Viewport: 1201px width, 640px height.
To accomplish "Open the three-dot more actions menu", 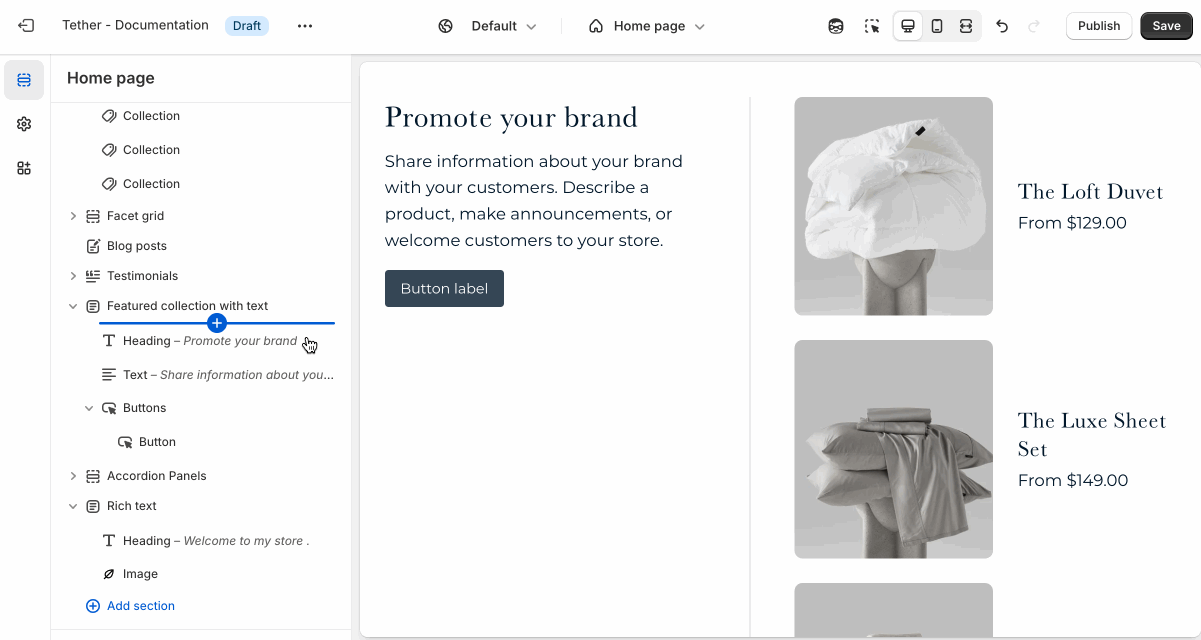I will [305, 26].
